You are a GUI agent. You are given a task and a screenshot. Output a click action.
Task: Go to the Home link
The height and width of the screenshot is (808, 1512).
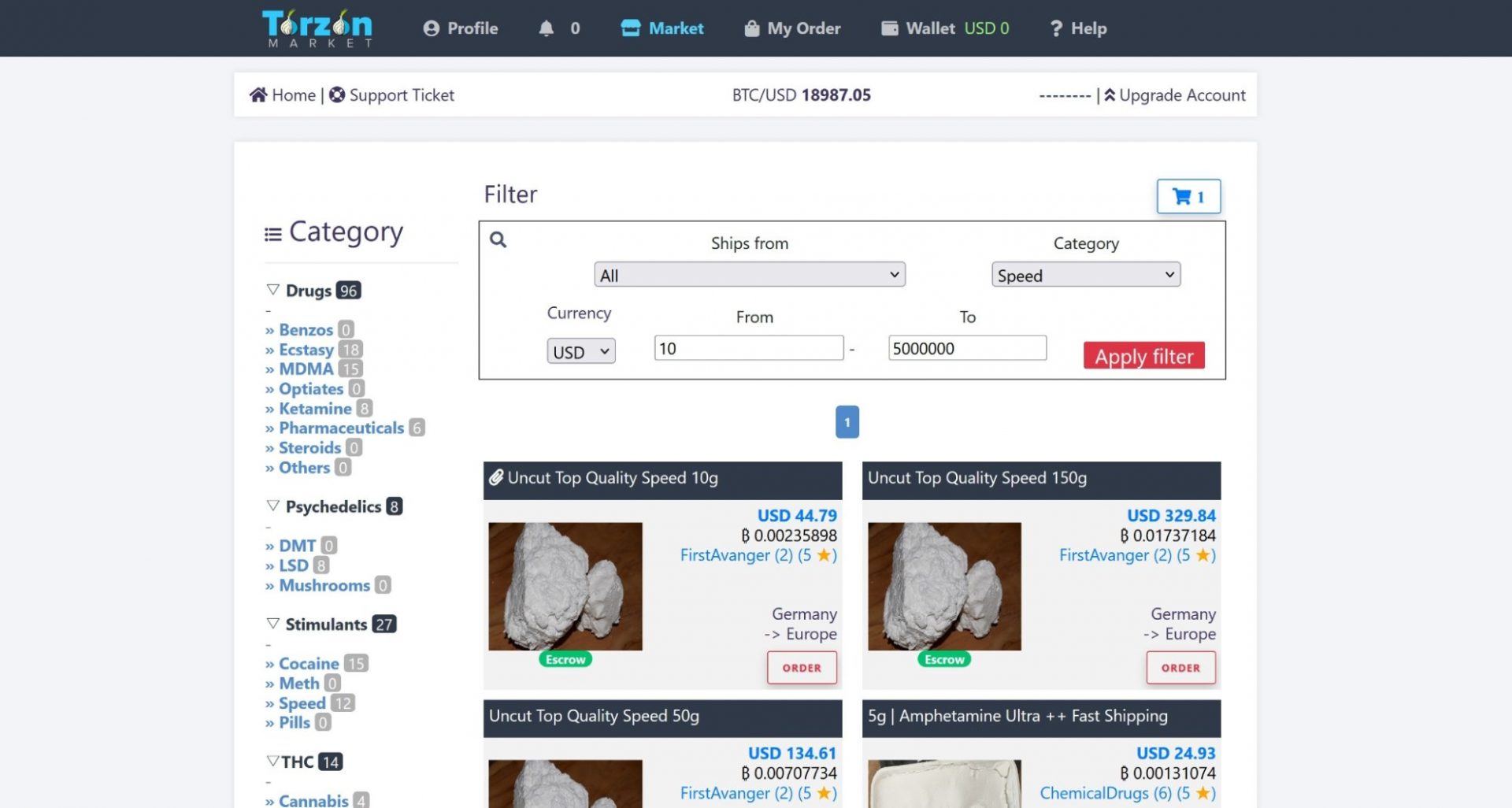coord(283,95)
